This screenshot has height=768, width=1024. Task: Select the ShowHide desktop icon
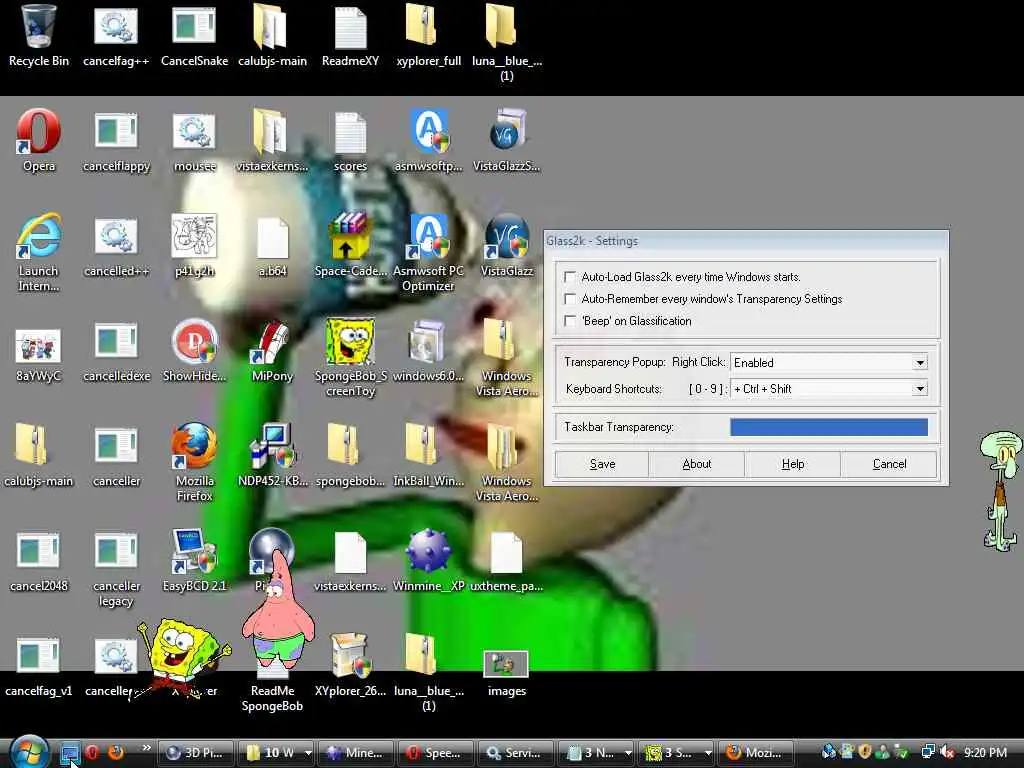pyautogui.click(x=194, y=351)
